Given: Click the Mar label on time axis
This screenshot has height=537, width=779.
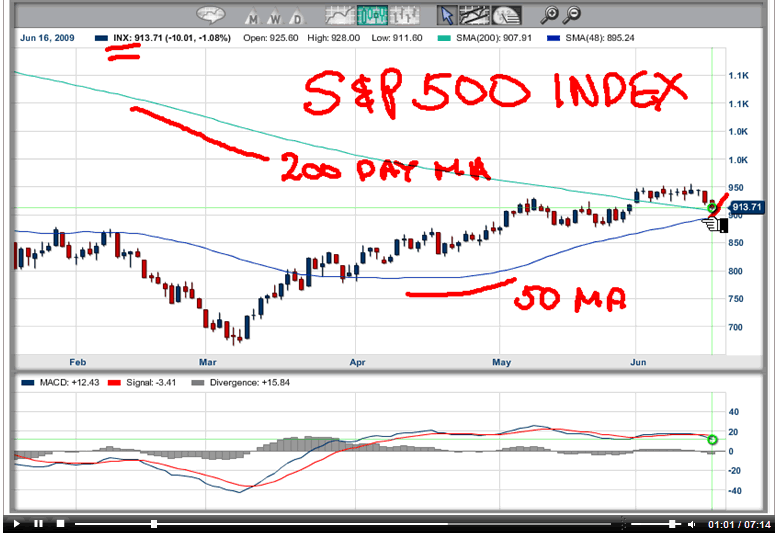Looking at the screenshot, I should (208, 362).
